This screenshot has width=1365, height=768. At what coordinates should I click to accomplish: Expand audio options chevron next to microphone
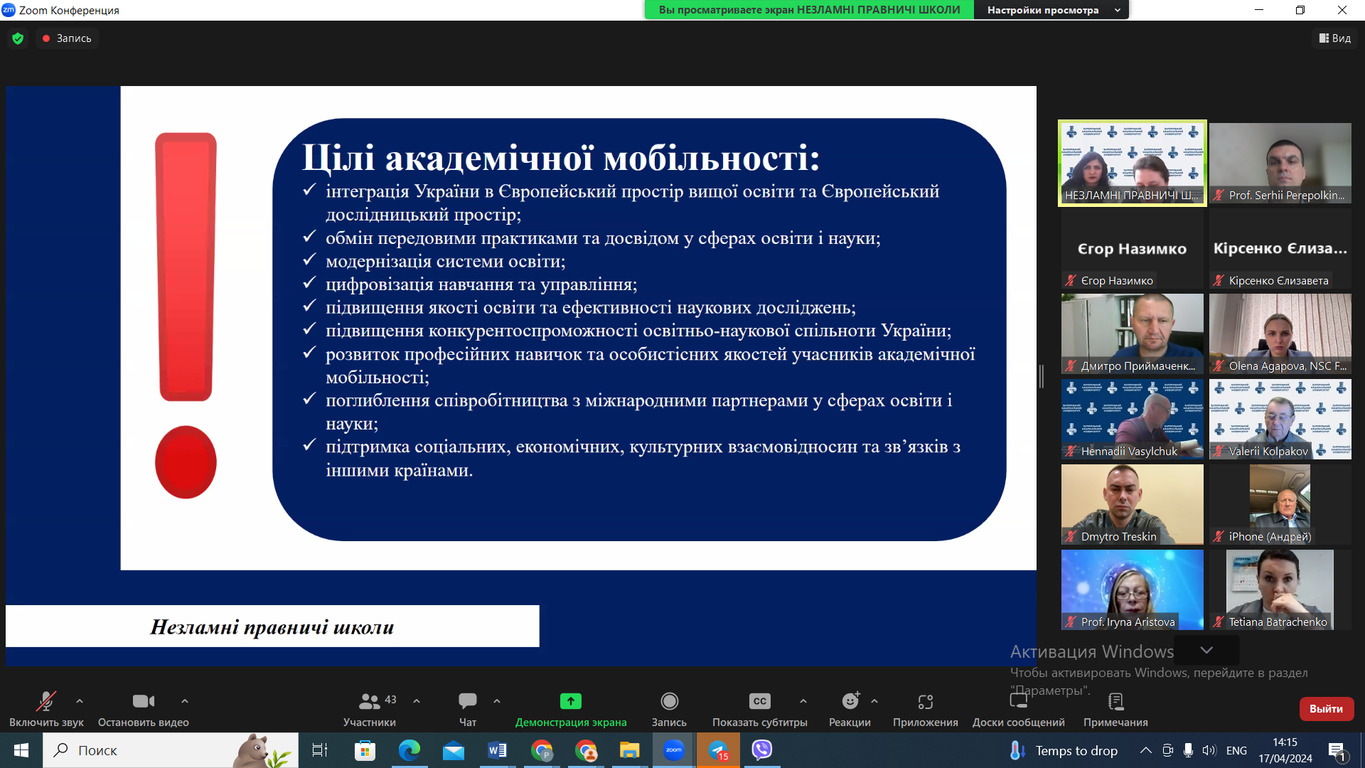(x=80, y=701)
